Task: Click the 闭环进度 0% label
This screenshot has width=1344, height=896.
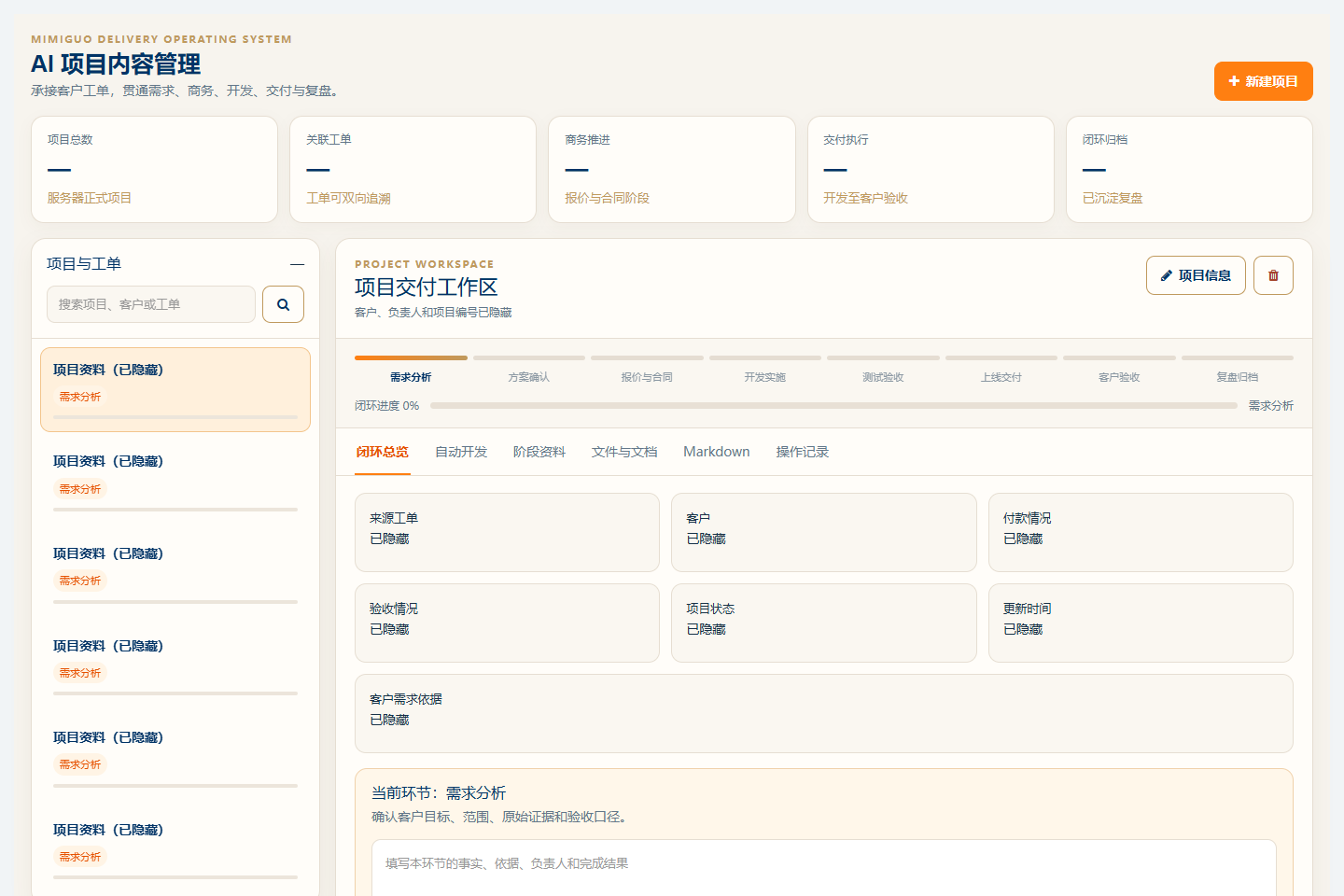Action: click(386, 406)
